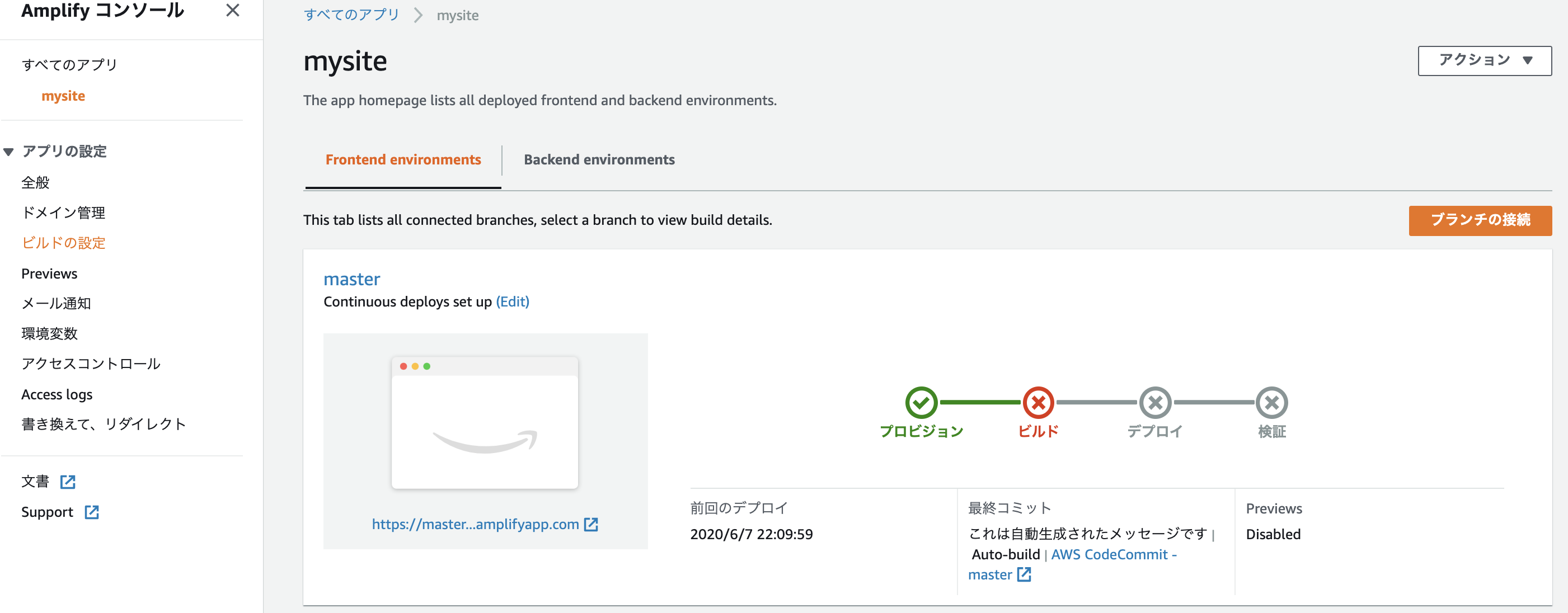Click external link icon next to 文書
This screenshot has width=1568, height=613.
click(x=68, y=482)
